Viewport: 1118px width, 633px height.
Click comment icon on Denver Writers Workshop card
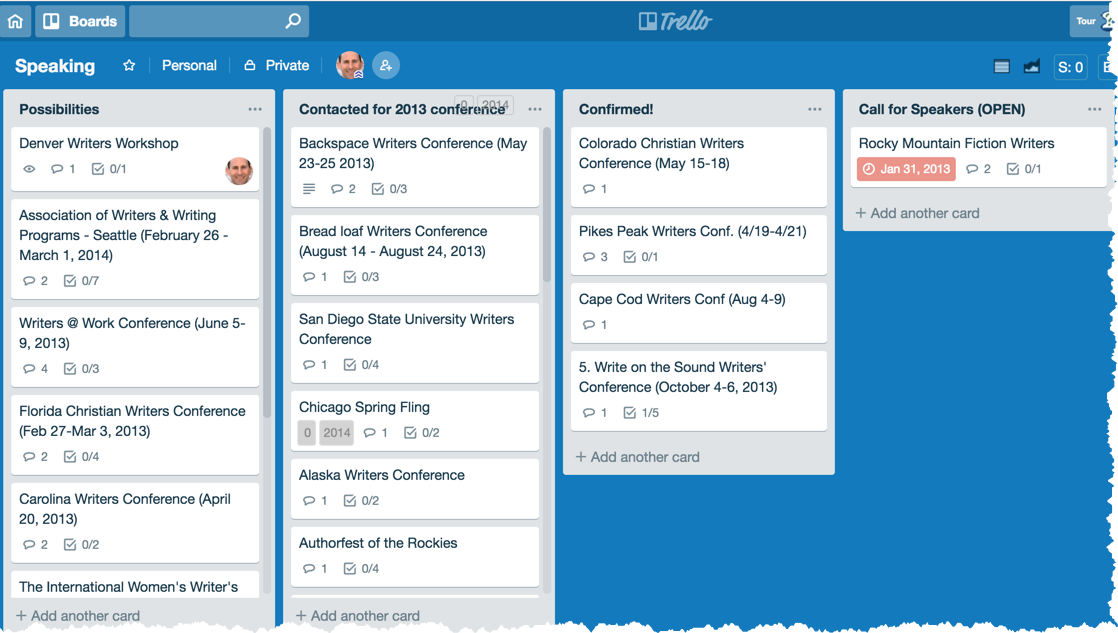tap(57, 169)
